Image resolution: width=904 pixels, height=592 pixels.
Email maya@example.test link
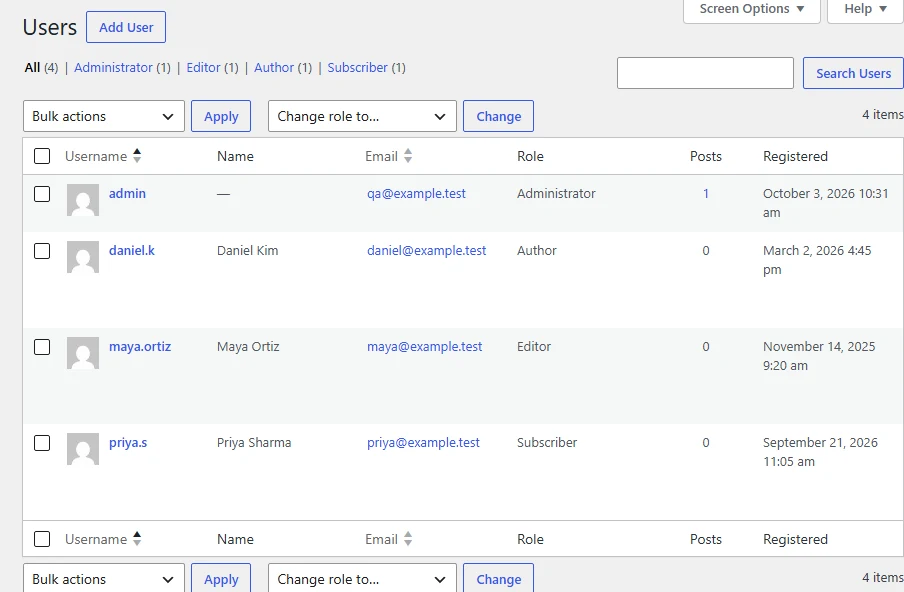424,346
